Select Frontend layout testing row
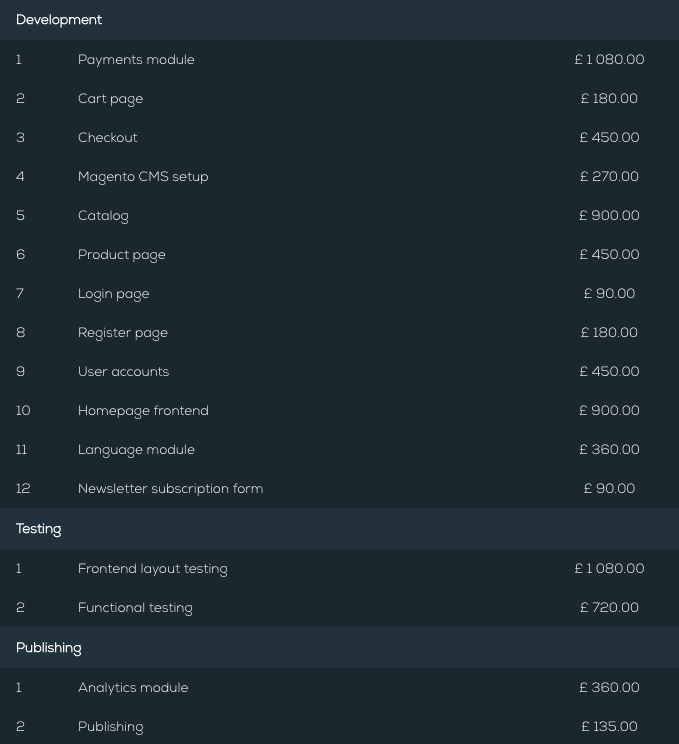Screen dimensions: 679x744 (x=152, y=569)
